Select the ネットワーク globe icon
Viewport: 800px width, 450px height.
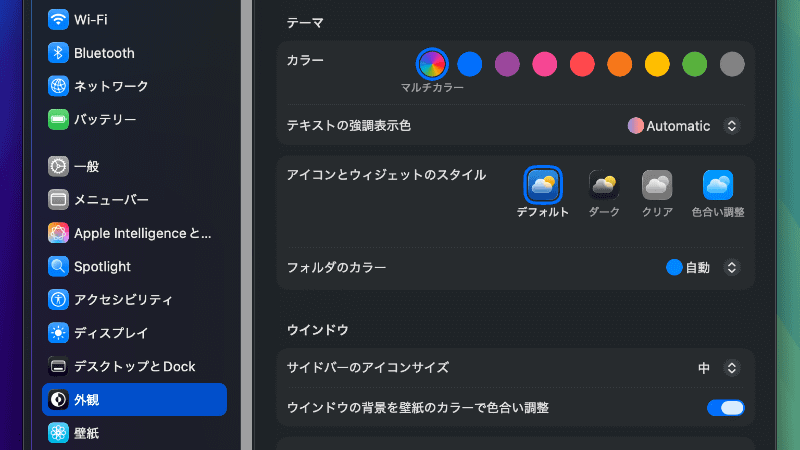(x=58, y=86)
